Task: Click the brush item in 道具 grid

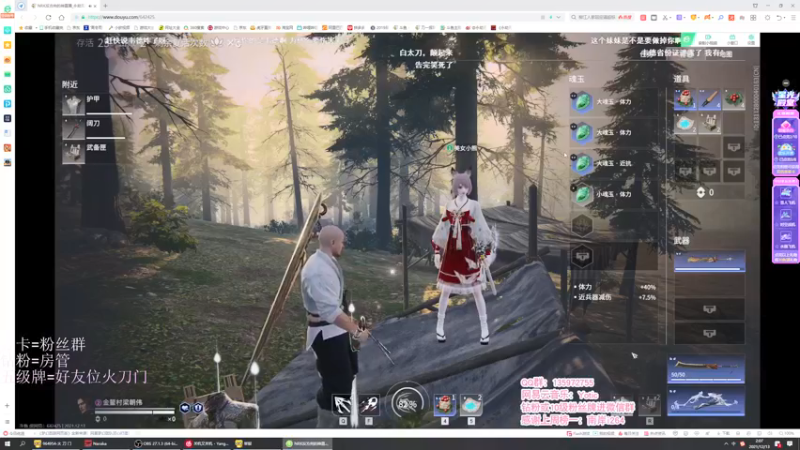Action: (x=710, y=99)
